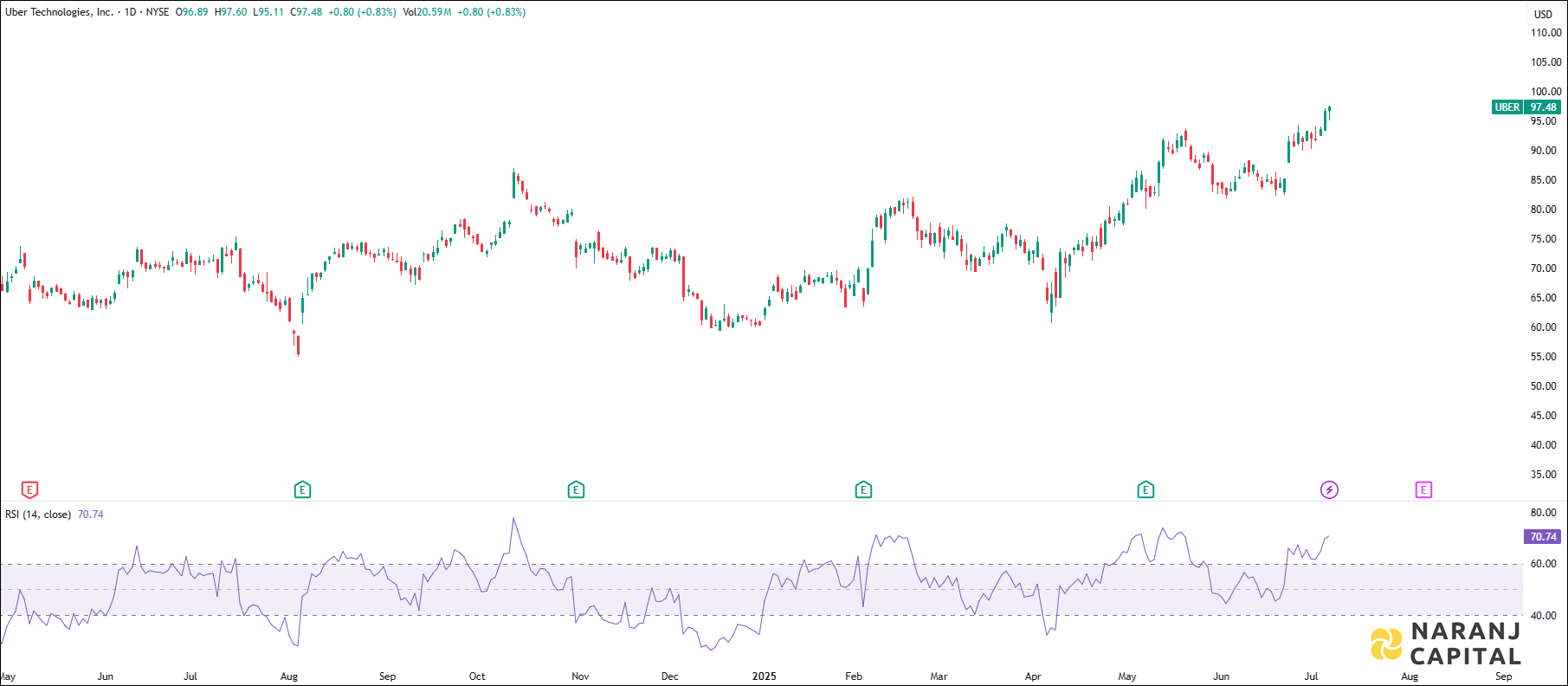
Task: Click the 60.00 price axis label
Action: click(1543, 327)
